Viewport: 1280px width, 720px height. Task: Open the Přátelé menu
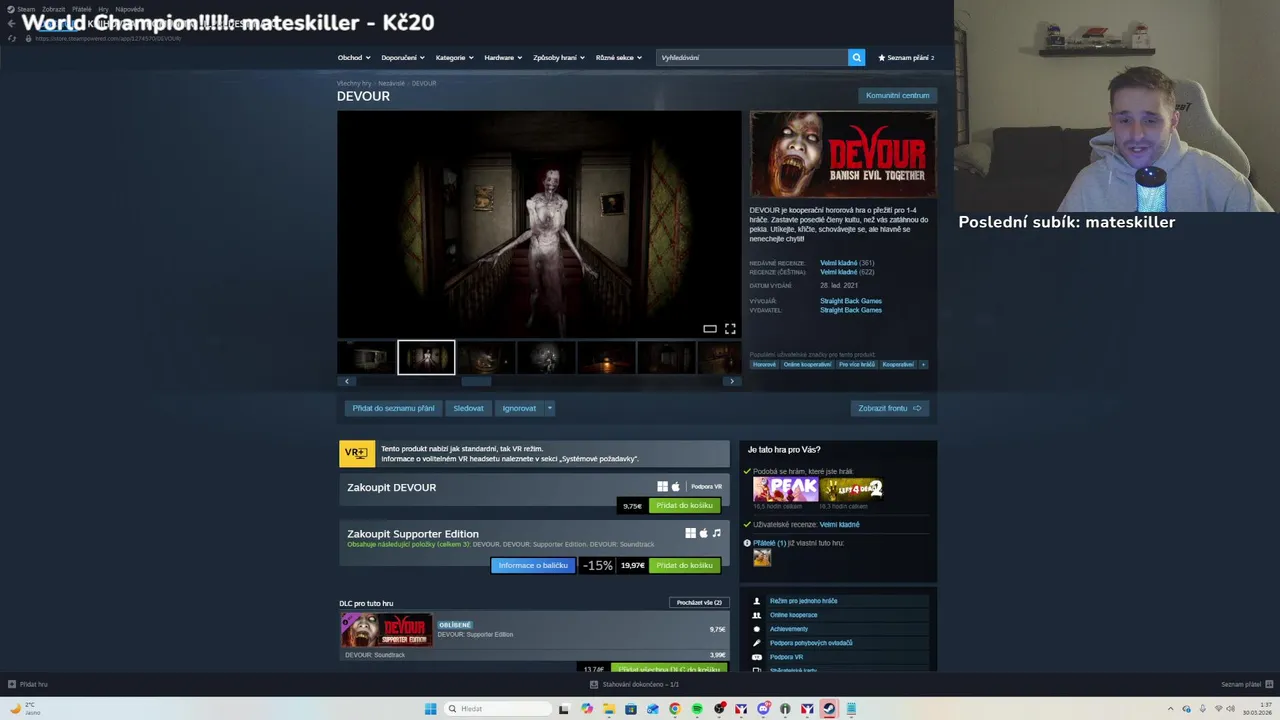tap(82, 9)
